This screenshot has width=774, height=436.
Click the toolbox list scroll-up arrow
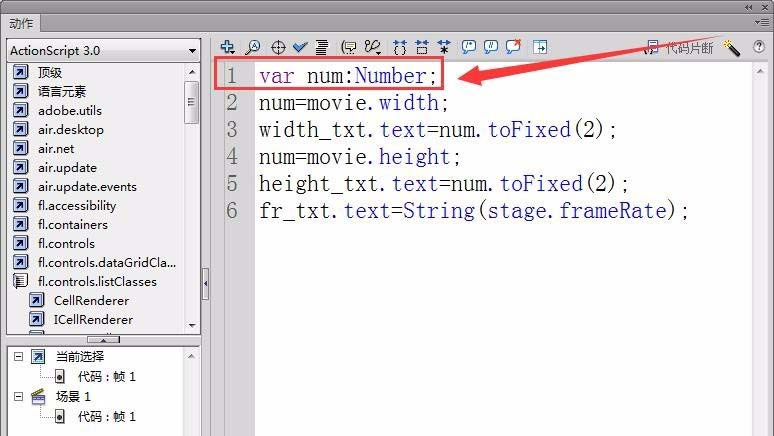click(192, 72)
